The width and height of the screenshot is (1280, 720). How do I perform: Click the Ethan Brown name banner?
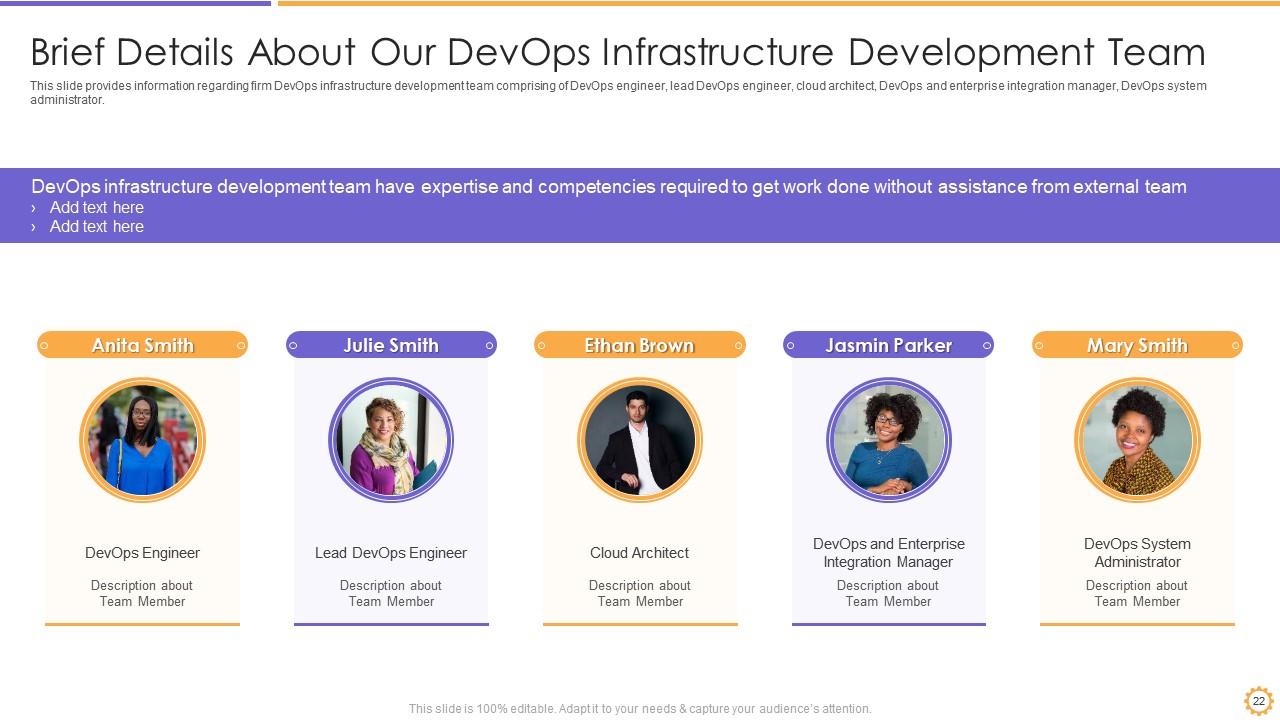tap(640, 345)
